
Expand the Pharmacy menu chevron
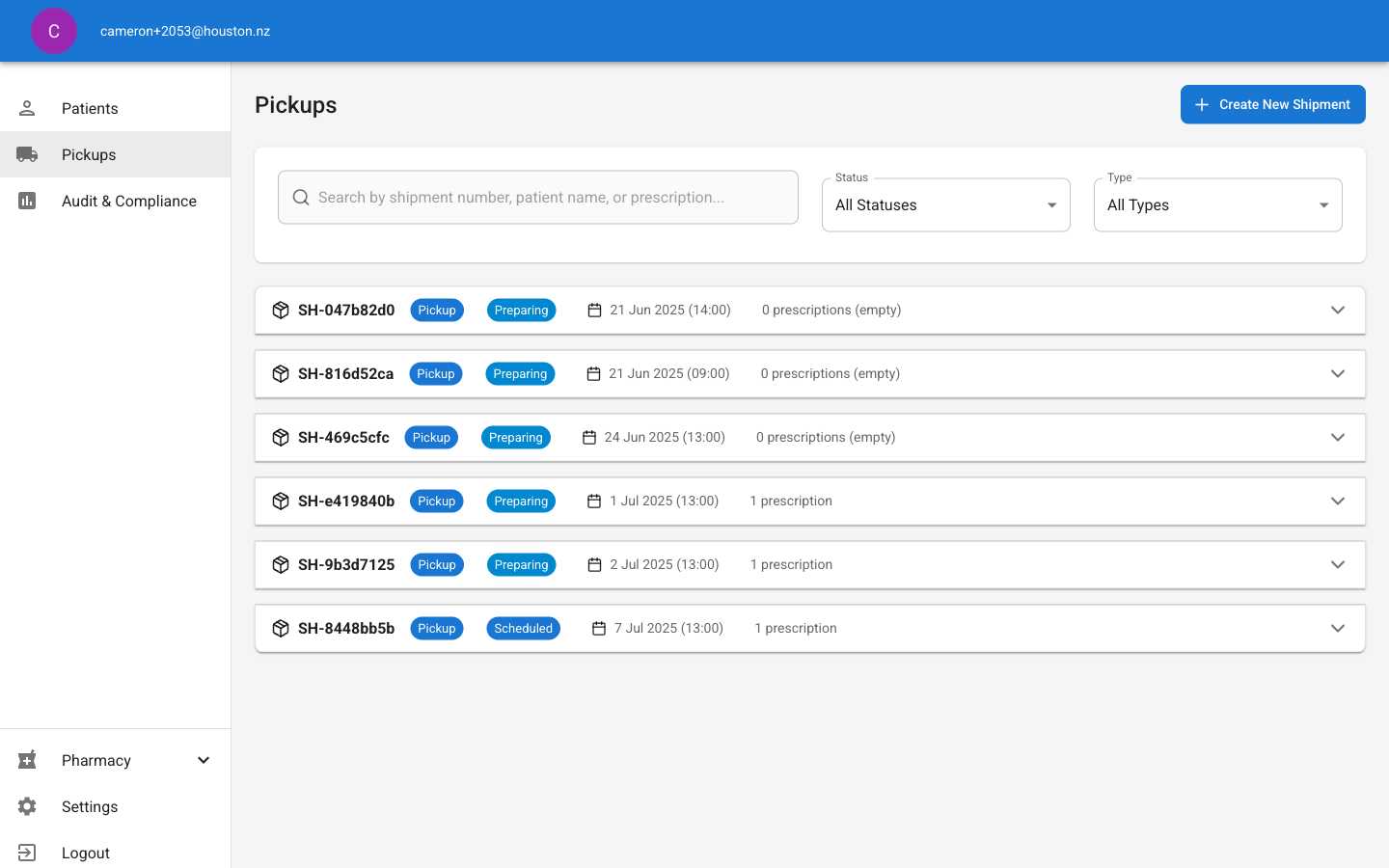click(204, 760)
